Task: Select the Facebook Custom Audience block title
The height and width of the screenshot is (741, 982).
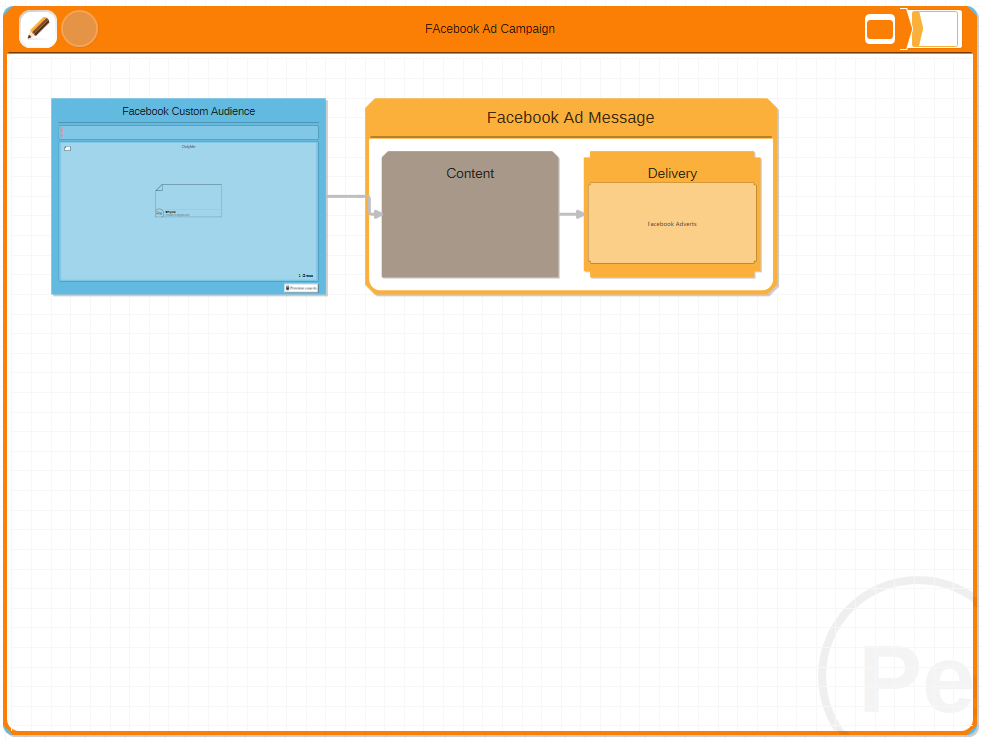Action: pos(189,111)
